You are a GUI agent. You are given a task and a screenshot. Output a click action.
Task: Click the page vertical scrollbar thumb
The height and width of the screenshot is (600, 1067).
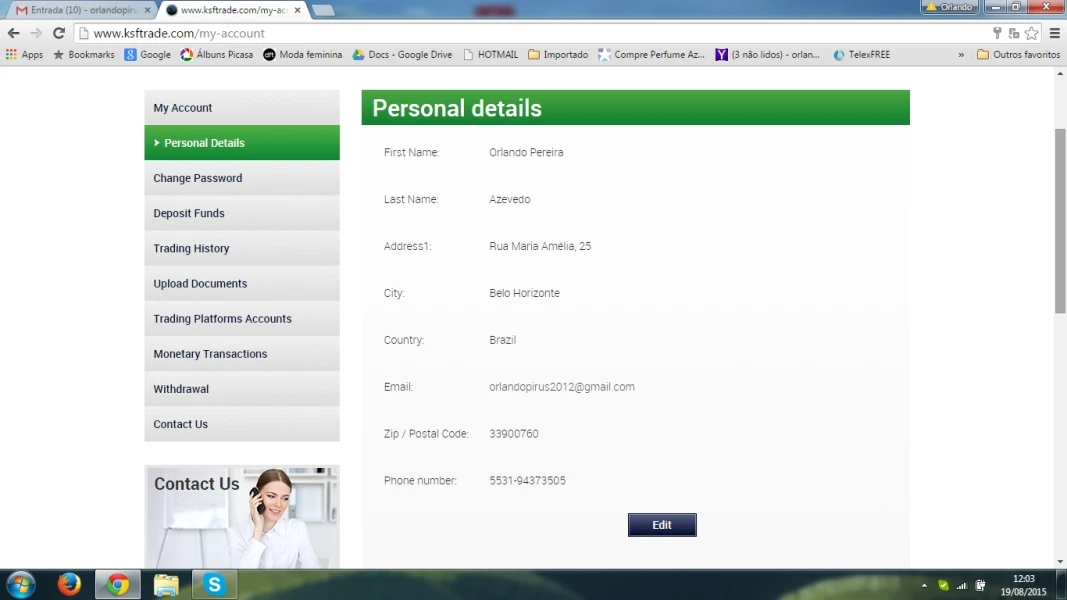point(1060,221)
